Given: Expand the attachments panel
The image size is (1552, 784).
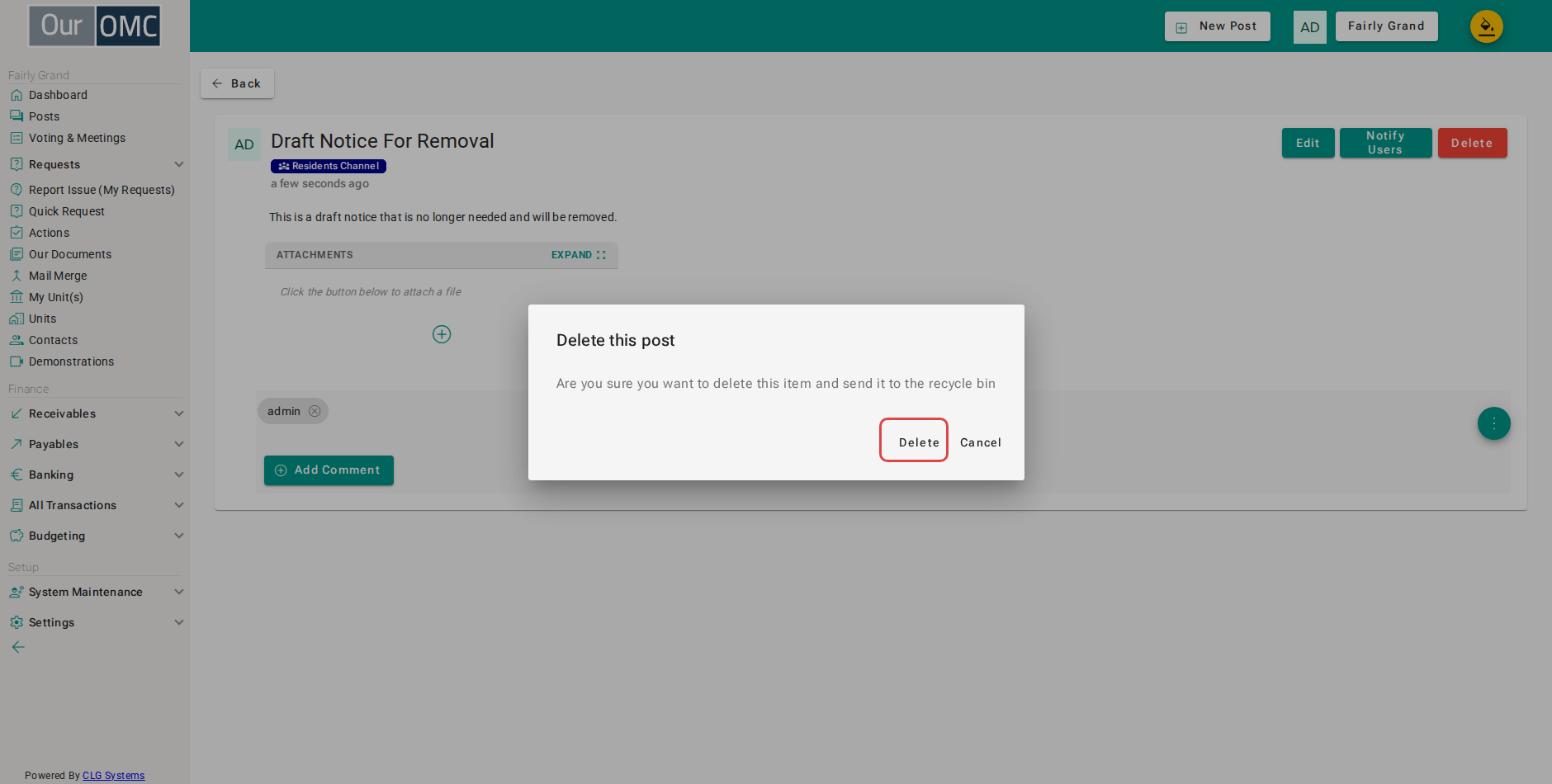Looking at the screenshot, I should 579,255.
